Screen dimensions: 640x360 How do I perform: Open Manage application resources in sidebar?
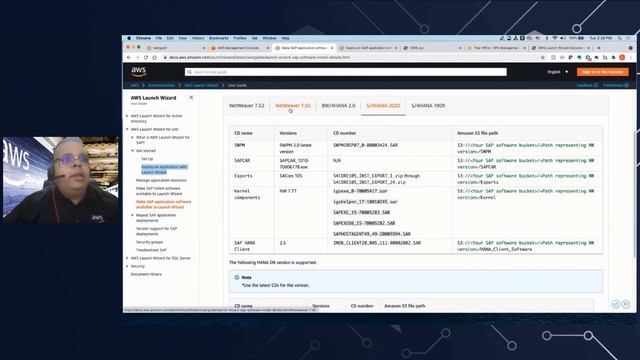tap(161, 180)
